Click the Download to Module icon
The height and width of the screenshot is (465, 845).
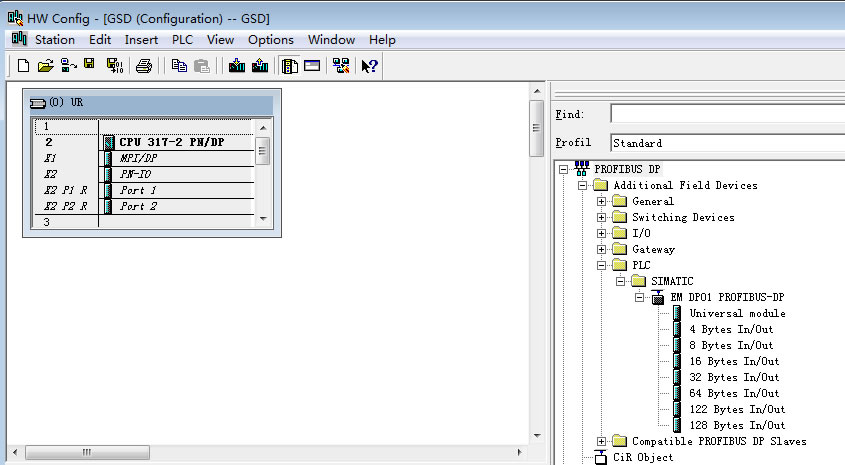click(237, 66)
